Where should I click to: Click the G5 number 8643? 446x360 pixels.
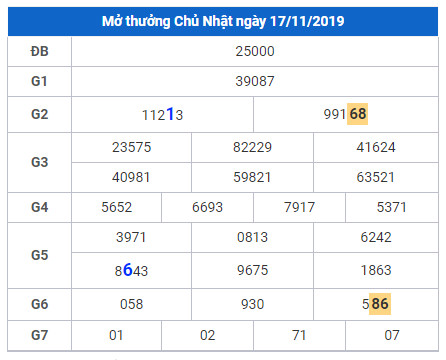pyautogui.click(x=131, y=270)
